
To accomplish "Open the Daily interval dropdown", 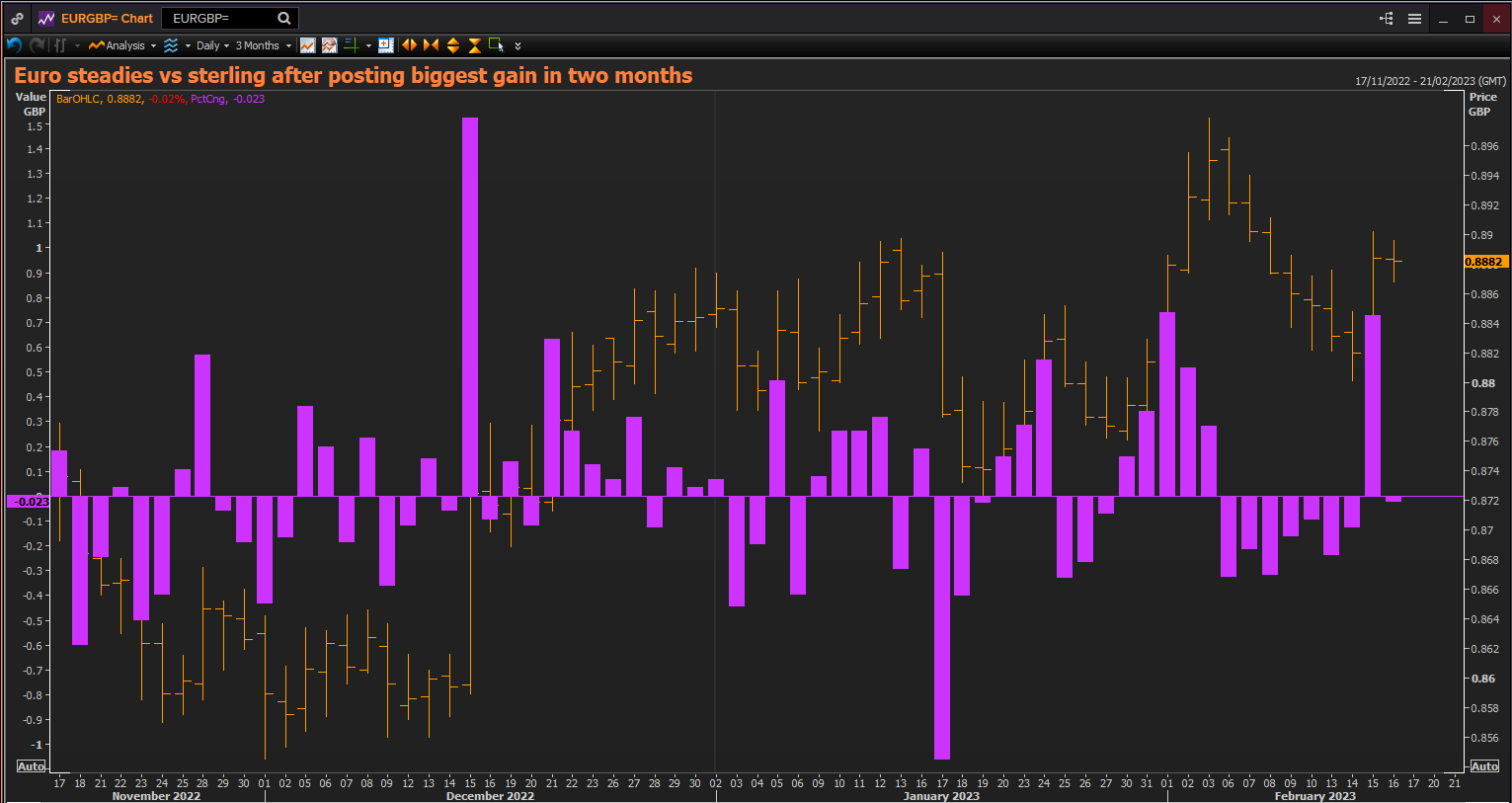I will pyautogui.click(x=212, y=45).
